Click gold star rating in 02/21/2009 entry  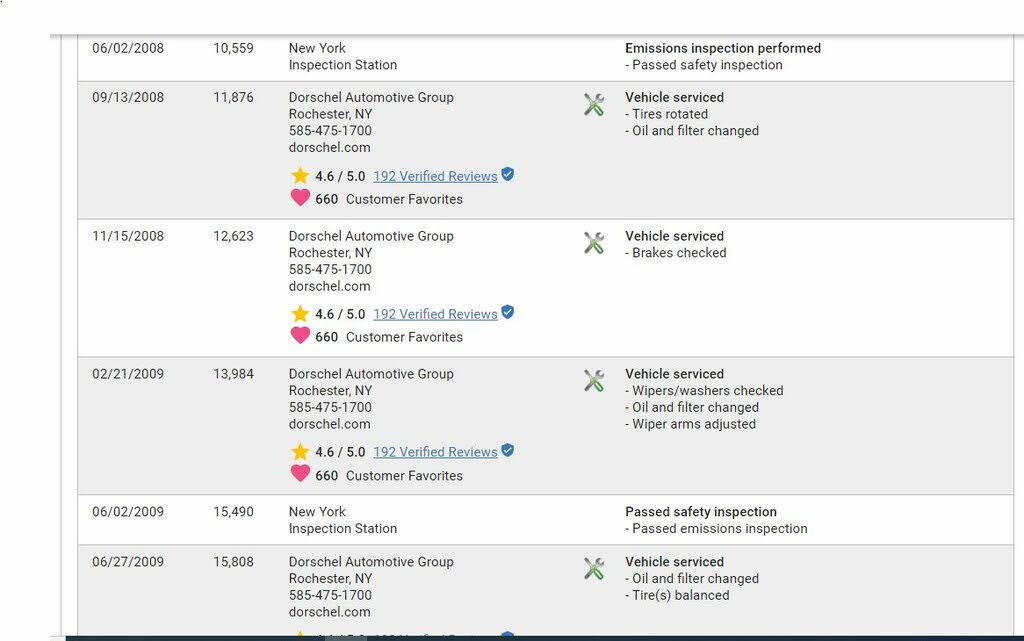300,452
